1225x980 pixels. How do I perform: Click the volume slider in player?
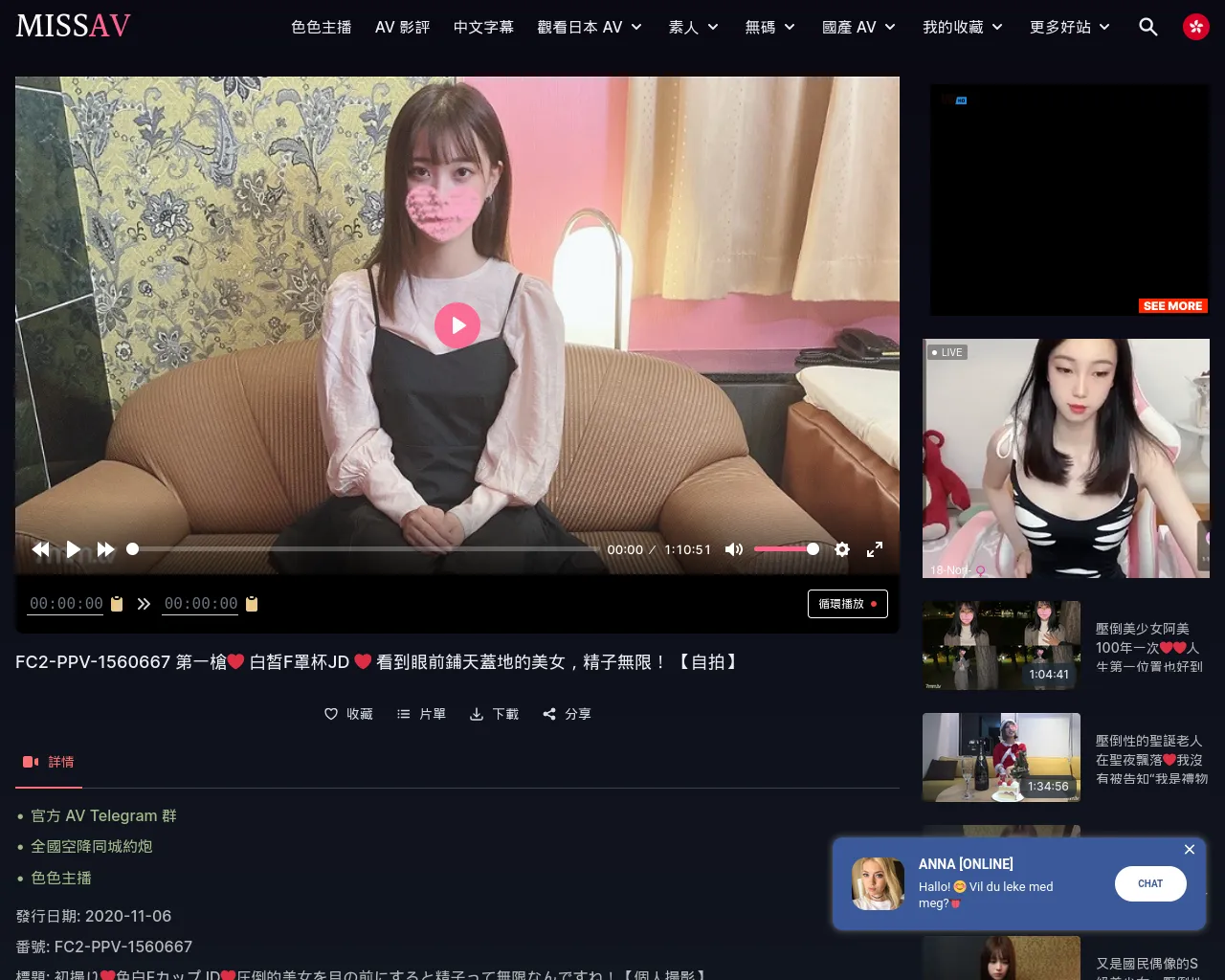click(785, 549)
